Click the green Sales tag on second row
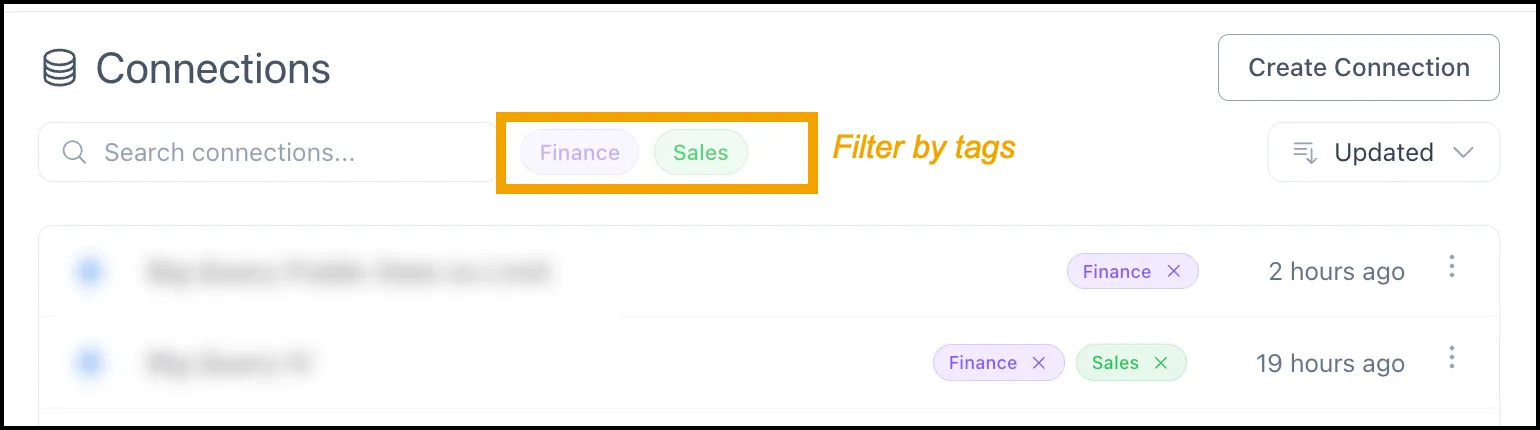Screen dimensions: 1540x430 (x=1115, y=362)
